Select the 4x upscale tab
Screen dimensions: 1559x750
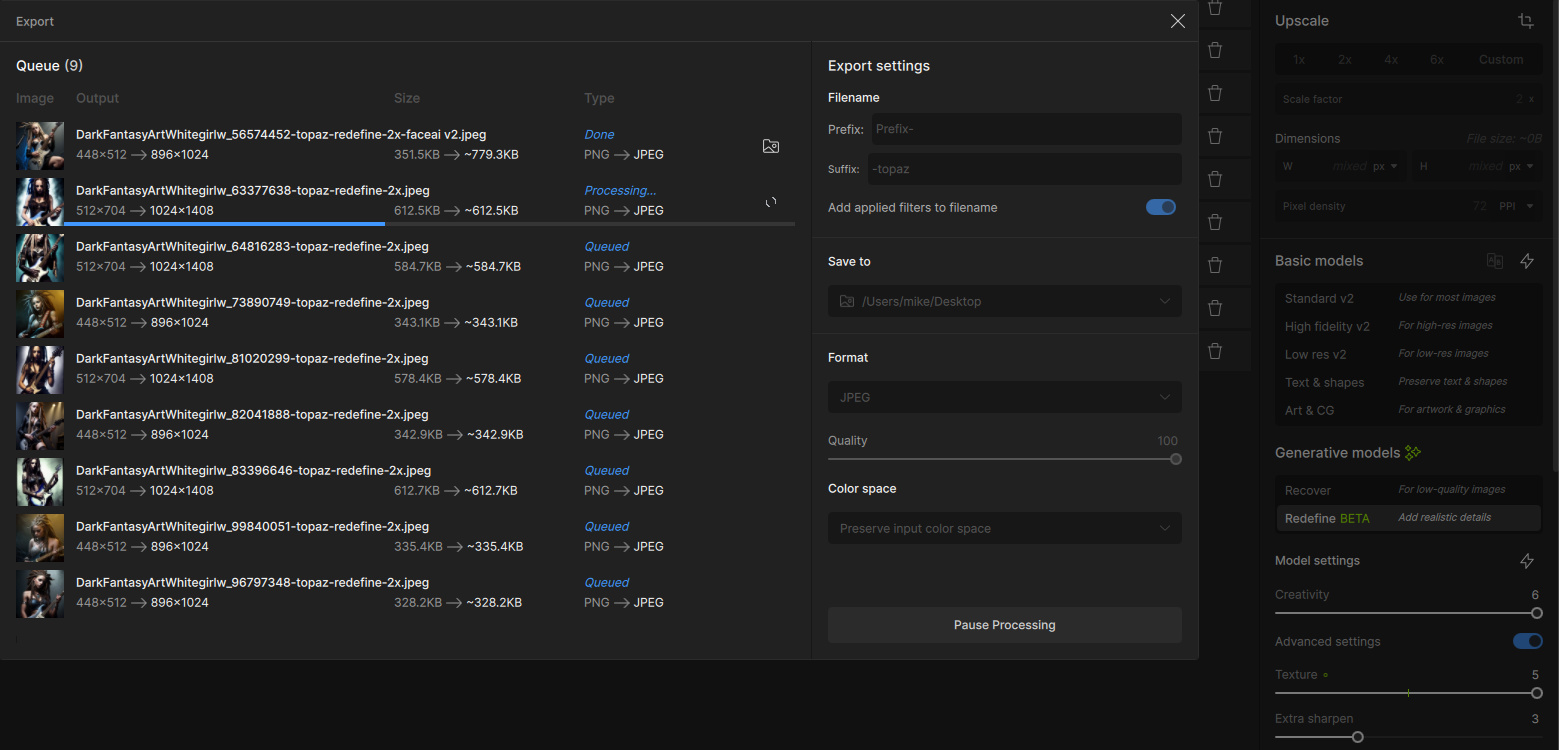[x=1391, y=60]
